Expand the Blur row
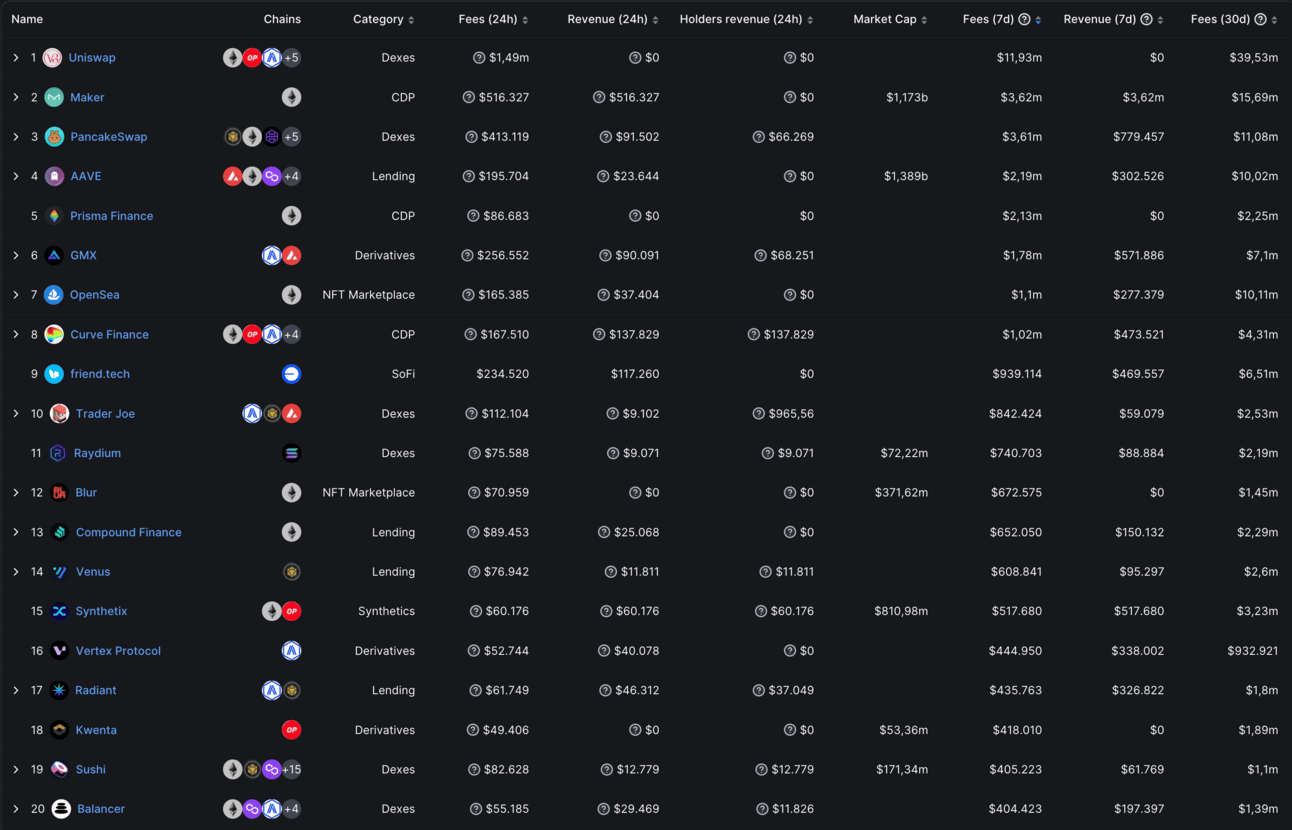This screenshot has width=1292, height=830. point(16,493)
